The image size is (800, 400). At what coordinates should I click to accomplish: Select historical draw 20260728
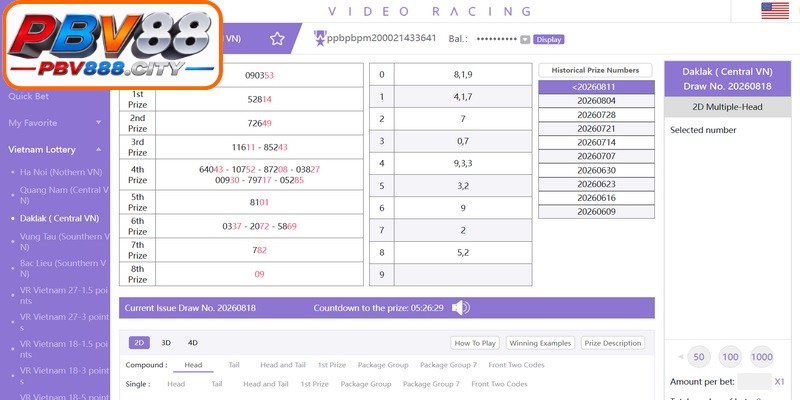click(596, 115)
